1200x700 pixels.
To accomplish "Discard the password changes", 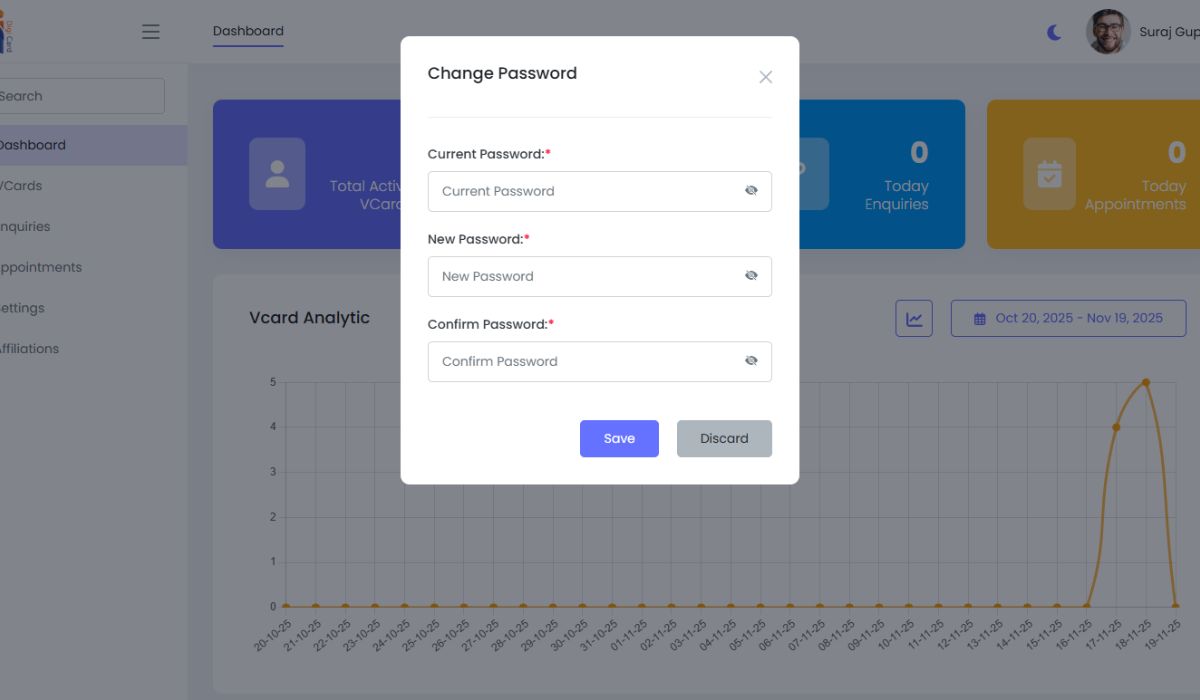I will (x=724, y=438).
